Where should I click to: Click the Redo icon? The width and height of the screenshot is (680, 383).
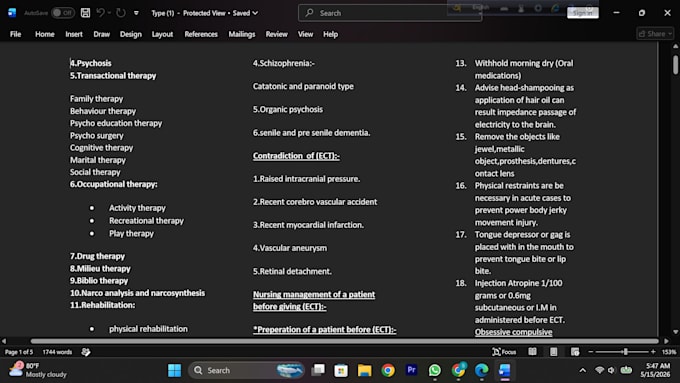121,13
